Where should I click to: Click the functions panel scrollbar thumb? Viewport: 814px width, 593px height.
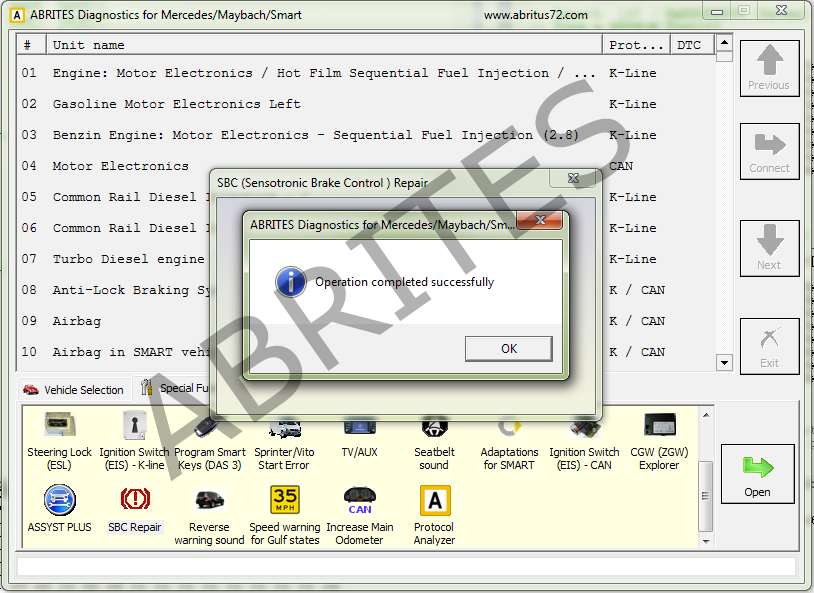coord(706,496)
